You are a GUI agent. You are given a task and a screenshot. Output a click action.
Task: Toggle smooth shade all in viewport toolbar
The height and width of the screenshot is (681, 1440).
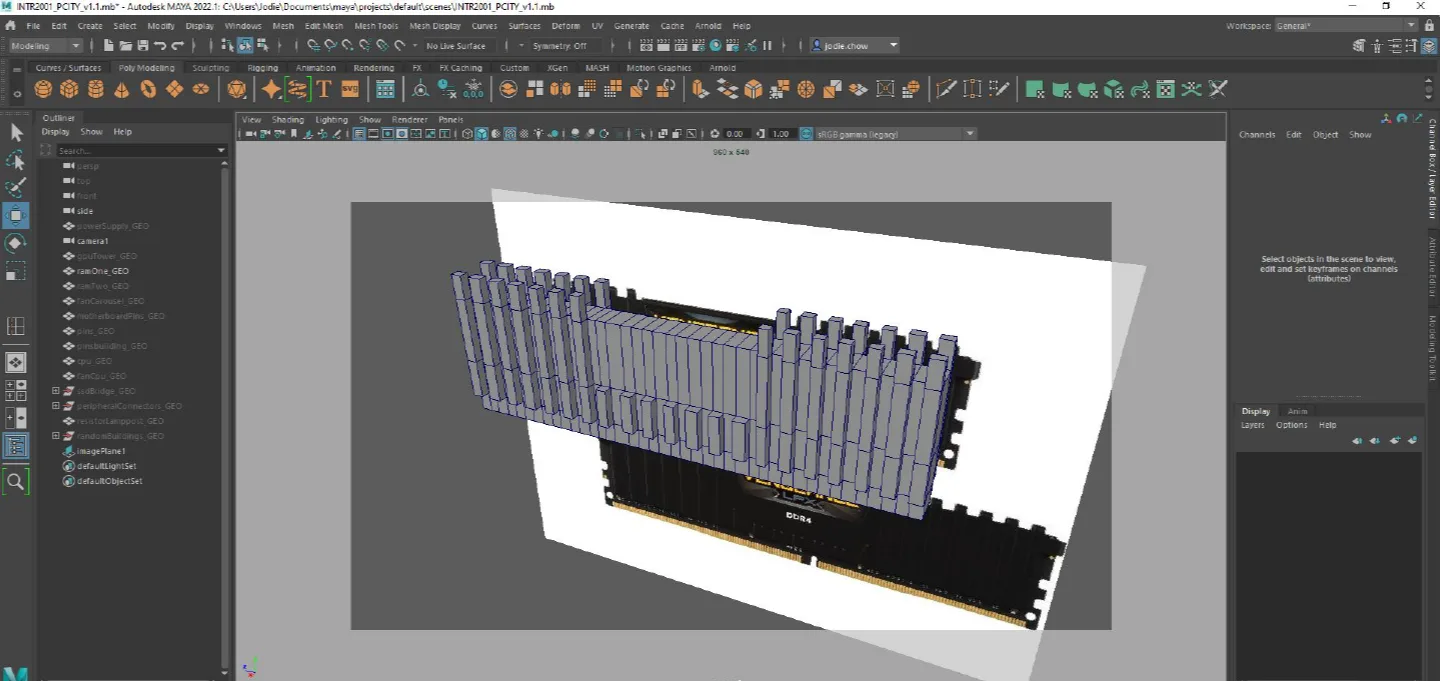[481, 133]
